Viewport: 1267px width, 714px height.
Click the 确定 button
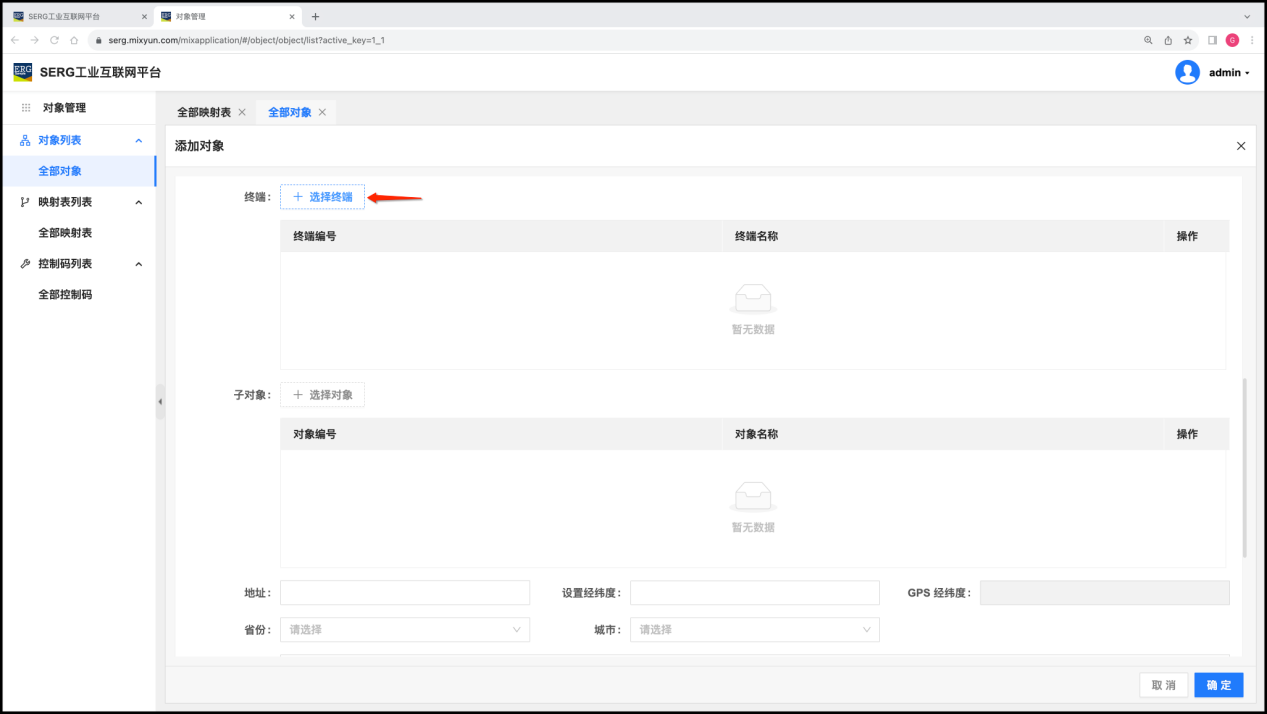coord(1218,685)
